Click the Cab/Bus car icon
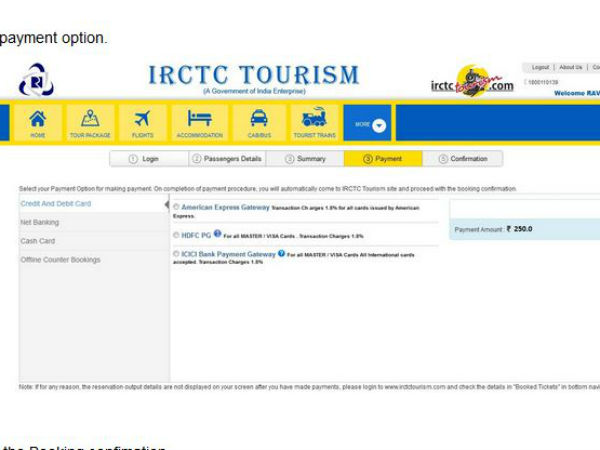 click(x=258, y=122)
